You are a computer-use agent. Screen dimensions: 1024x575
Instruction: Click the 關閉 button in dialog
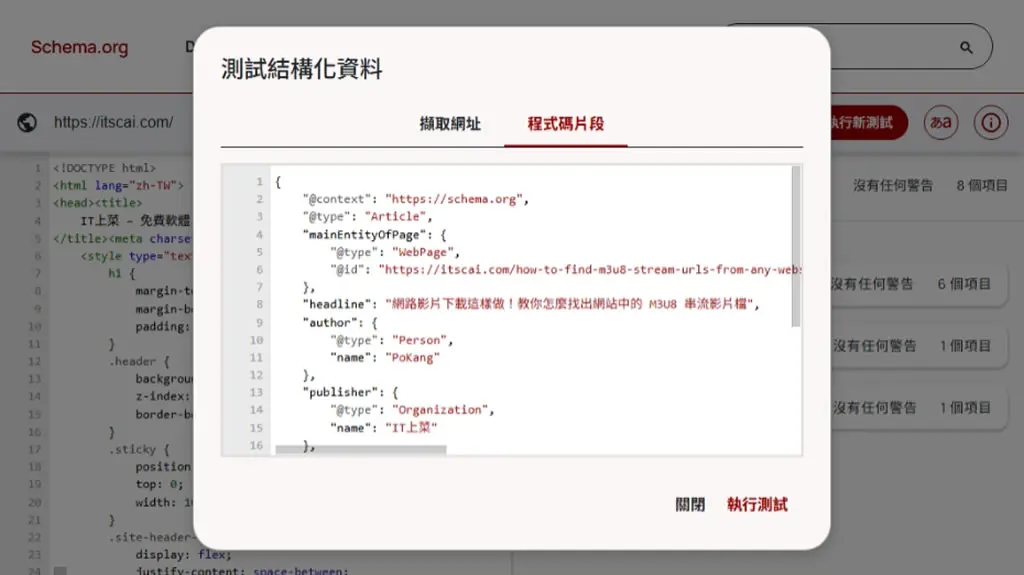(x=690, y=504)
